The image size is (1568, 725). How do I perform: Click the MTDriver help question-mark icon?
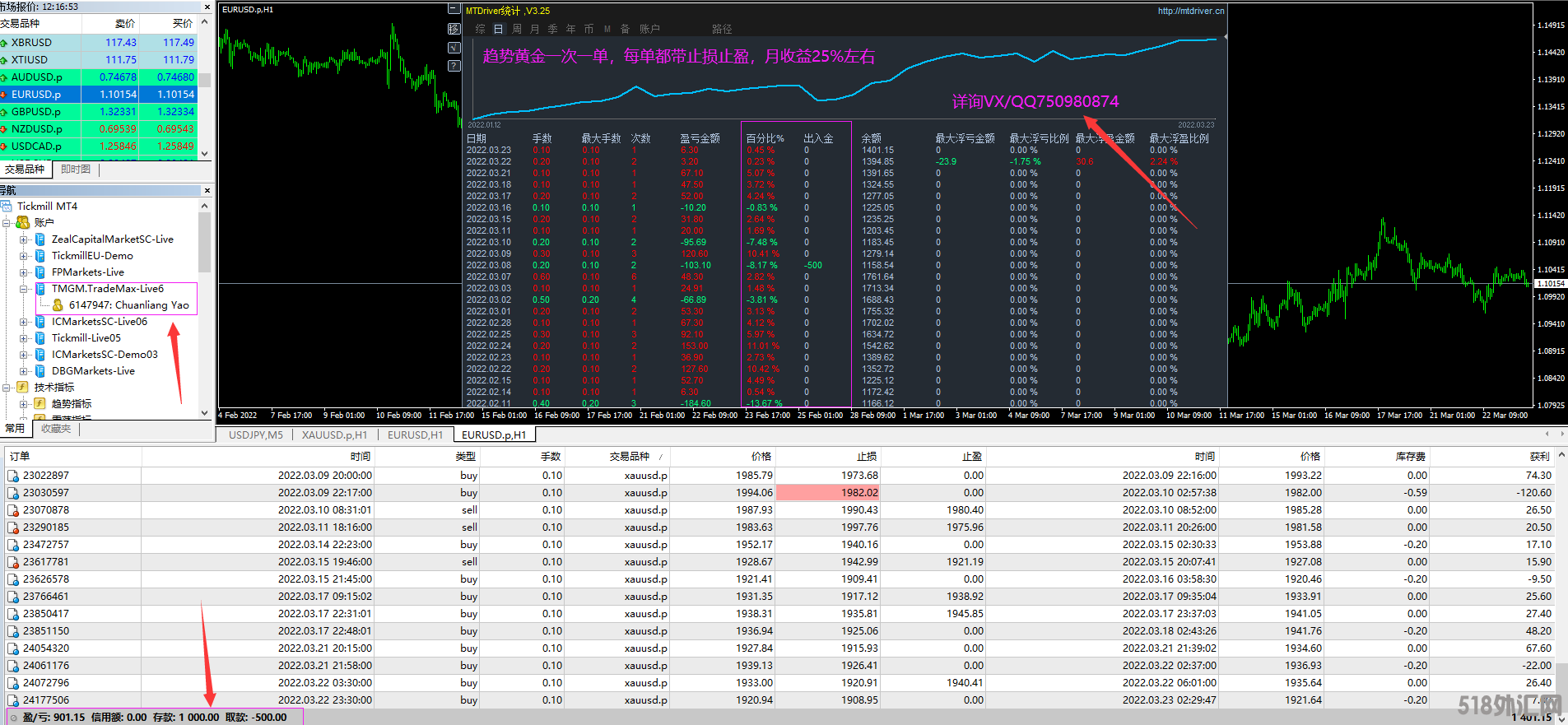tap(454, 66)
